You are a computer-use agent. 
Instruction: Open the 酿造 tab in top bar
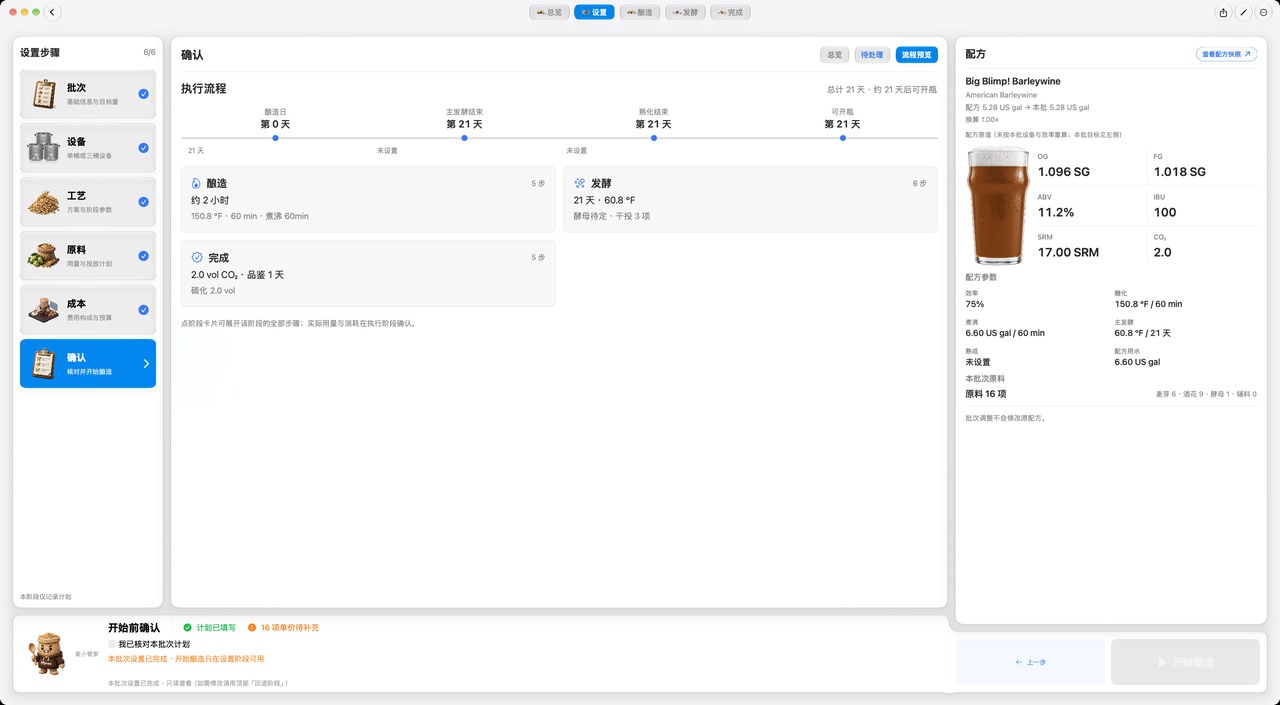640,13
